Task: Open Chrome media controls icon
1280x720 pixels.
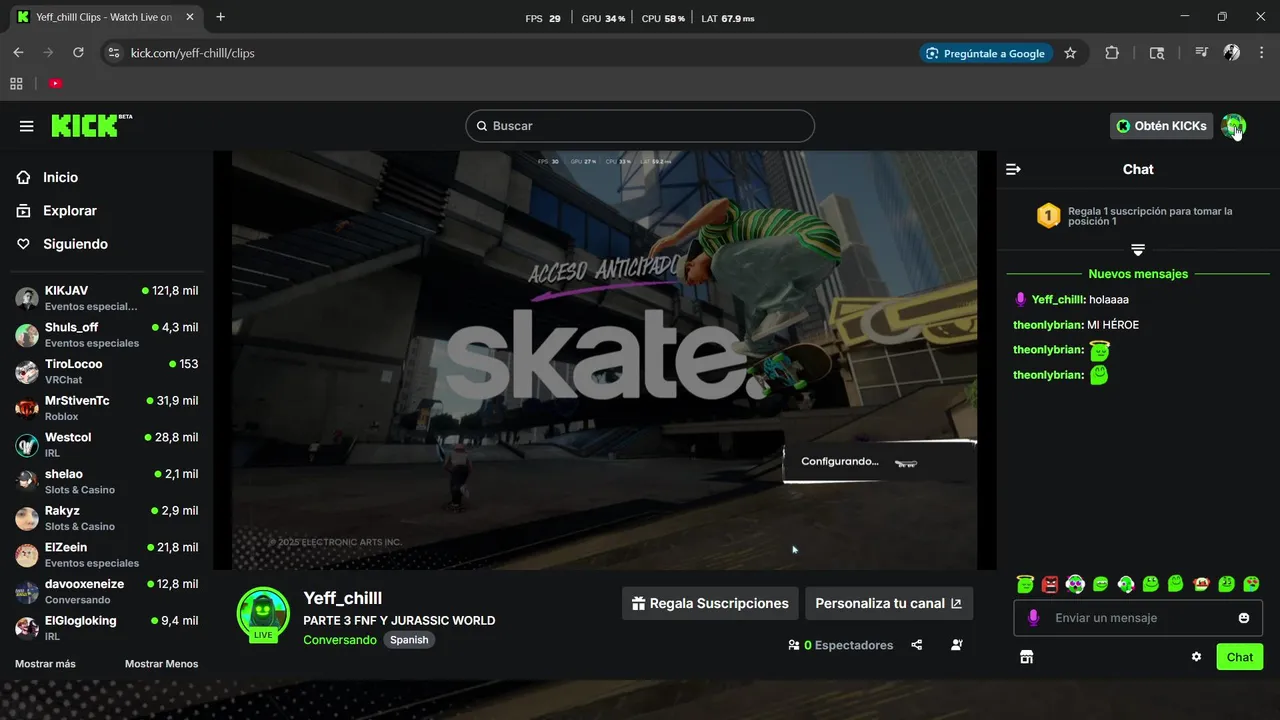Action: coord(1201,53)
